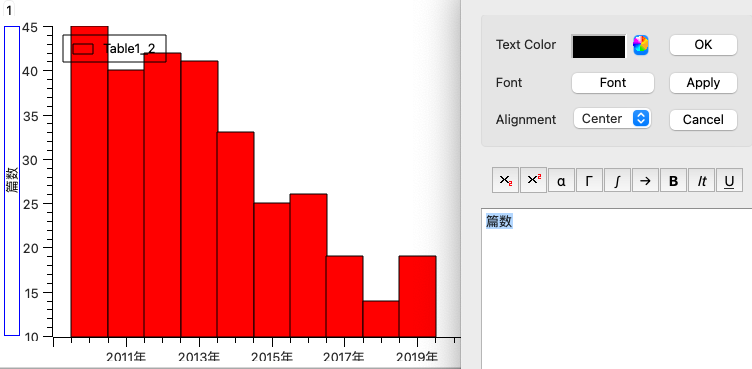Click inside the text editor field

point(616,288)
